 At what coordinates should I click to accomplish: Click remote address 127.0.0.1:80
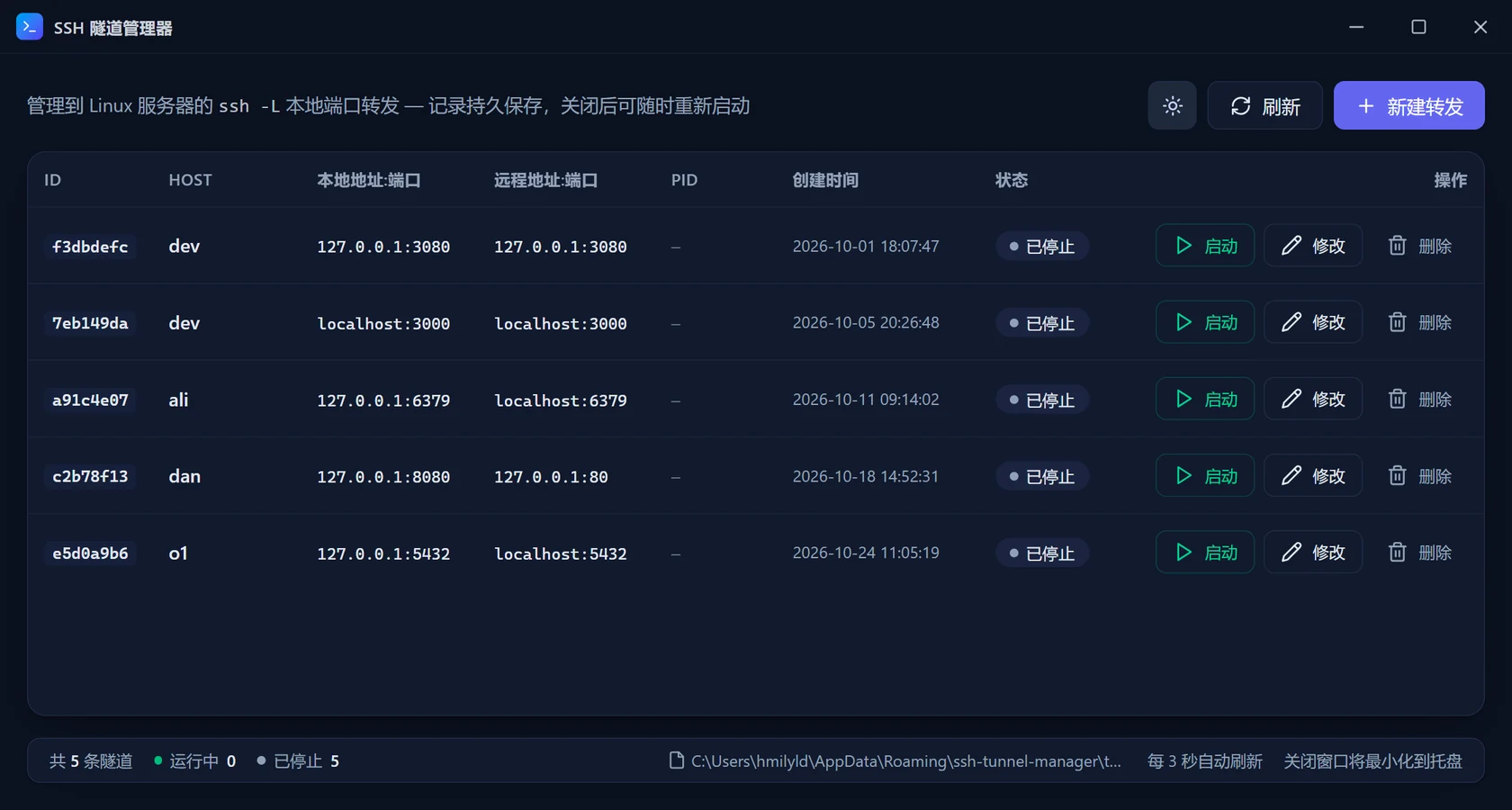tap(551, 477)
